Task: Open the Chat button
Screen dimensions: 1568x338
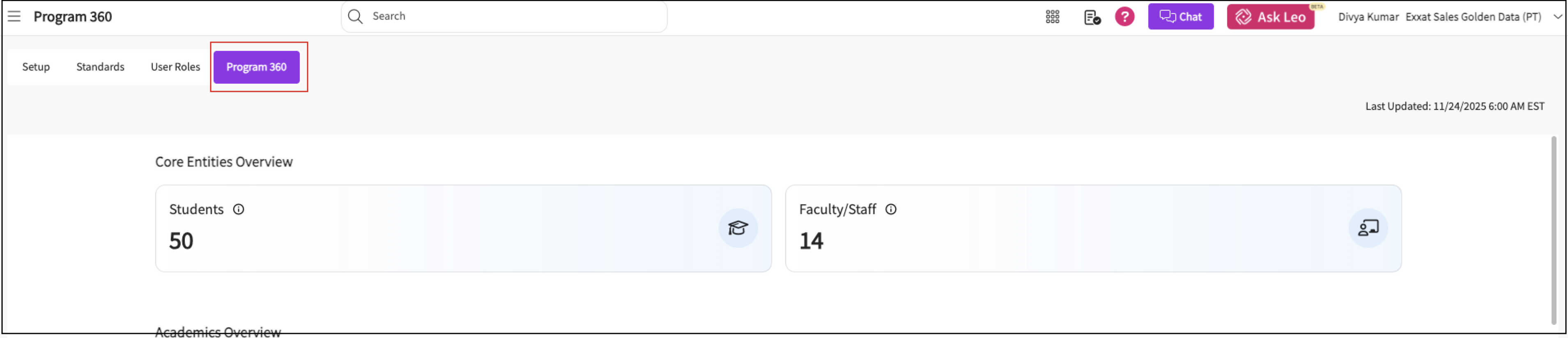Action: (1180, 17)
